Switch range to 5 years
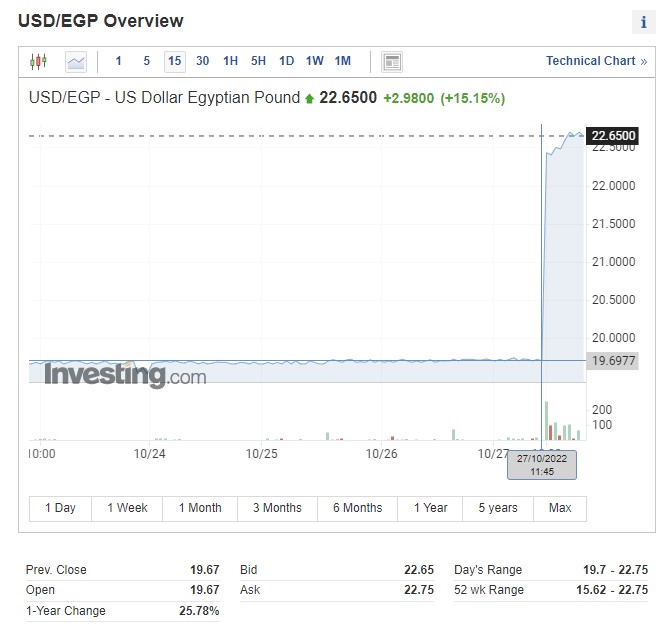The width and height of the screenshot is (665, 641). point(497,508)
